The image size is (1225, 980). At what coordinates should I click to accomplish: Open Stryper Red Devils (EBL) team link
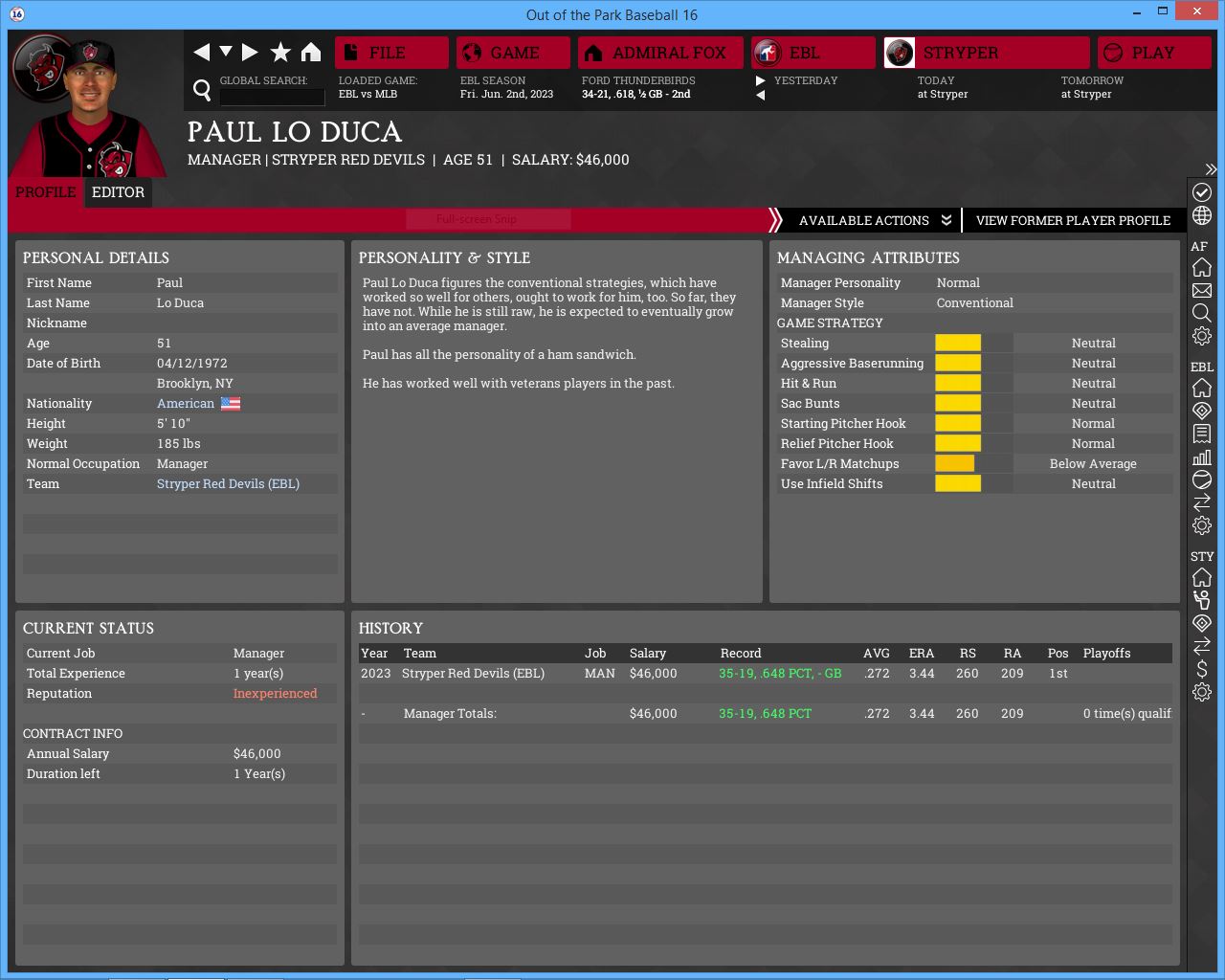pos(228,483)
